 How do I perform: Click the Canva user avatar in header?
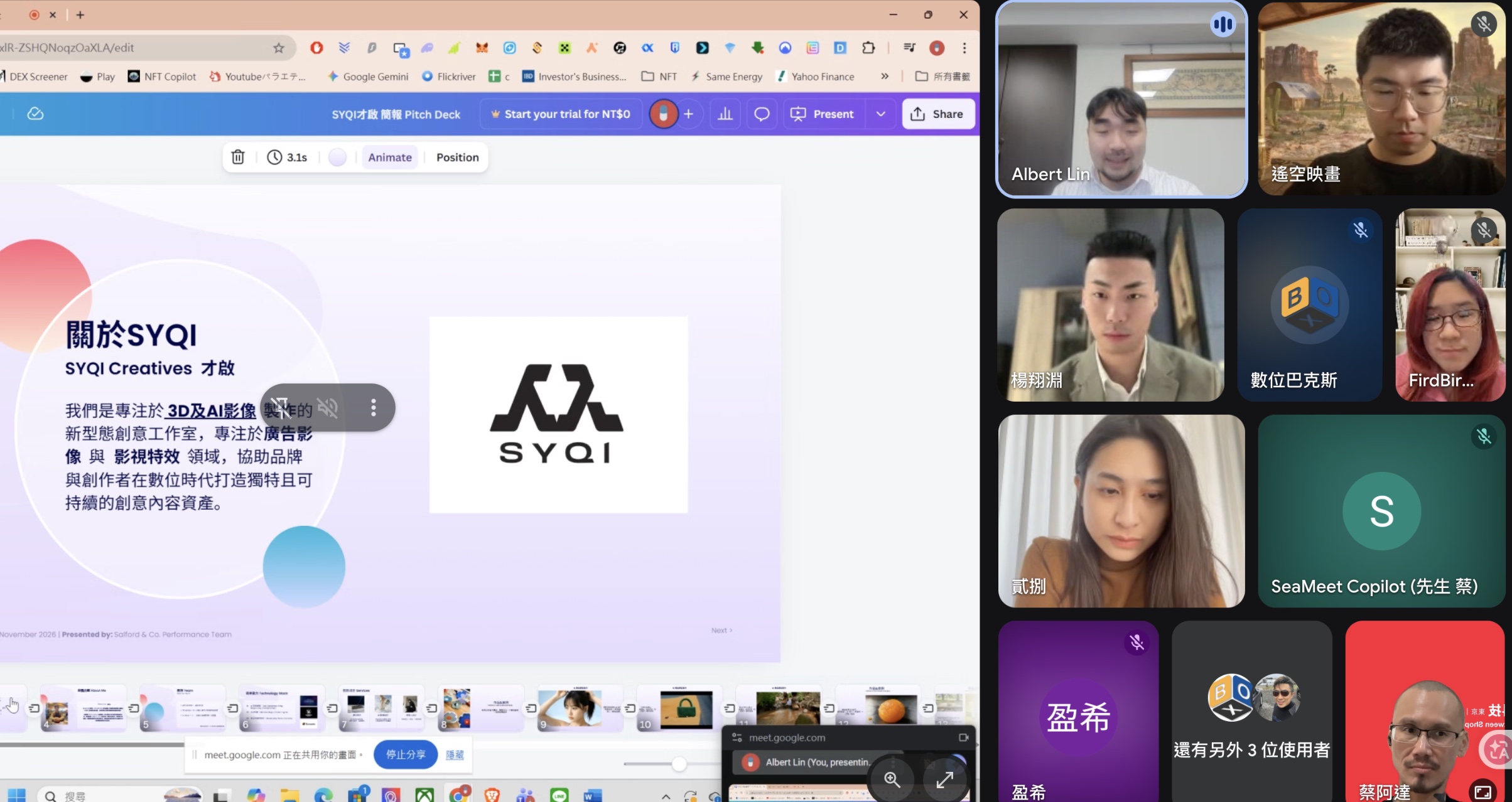click(x=663, y=114)
